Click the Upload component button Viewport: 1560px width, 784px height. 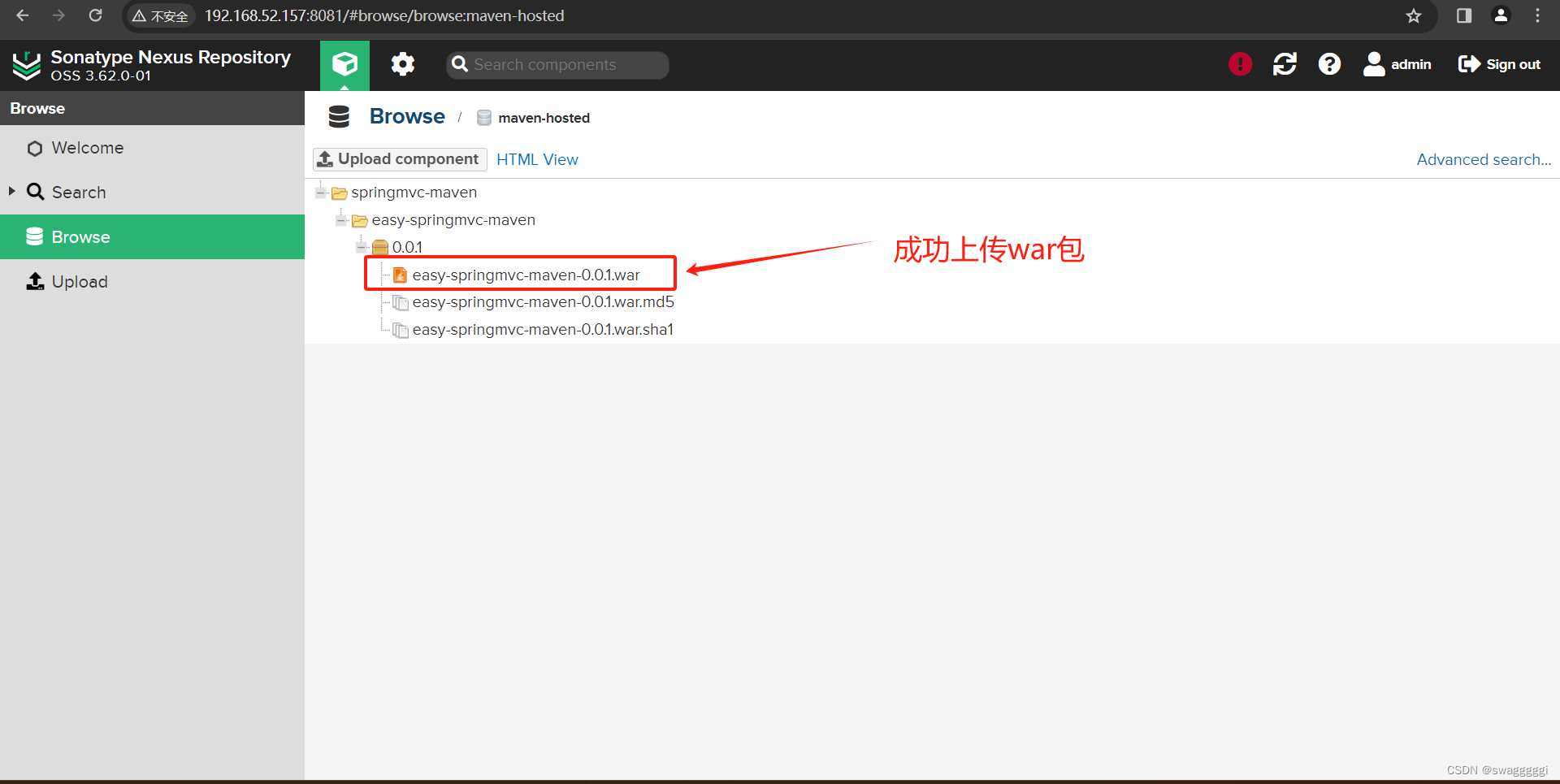coord(399,158)
